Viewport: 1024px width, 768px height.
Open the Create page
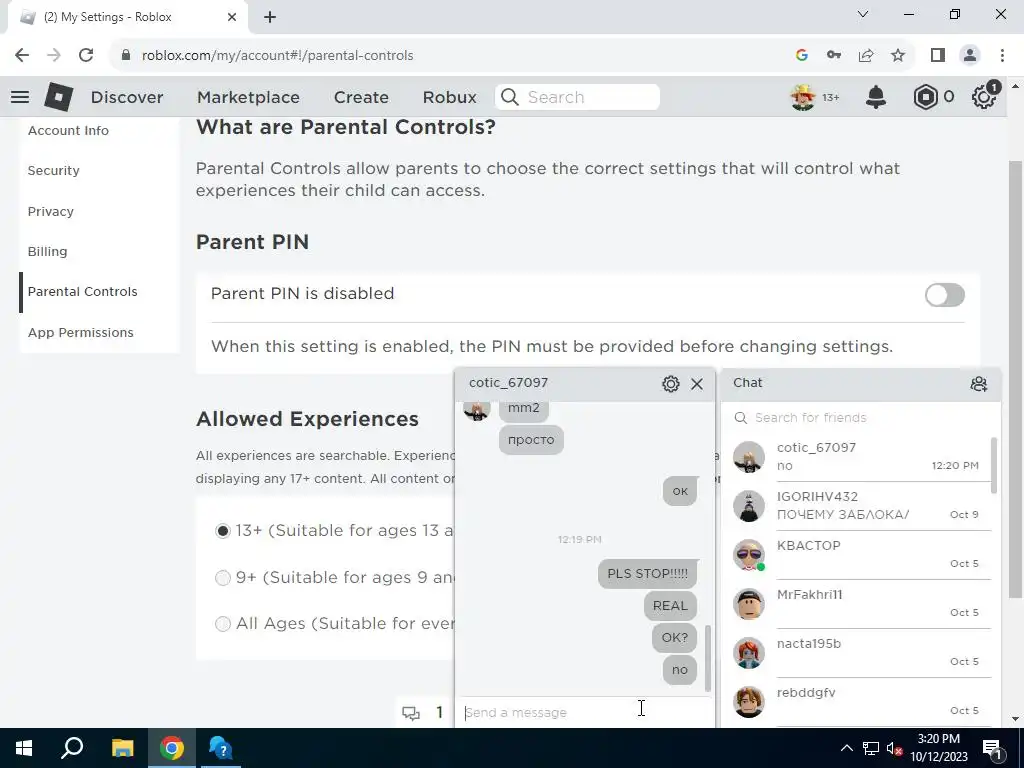click(361, 97)
